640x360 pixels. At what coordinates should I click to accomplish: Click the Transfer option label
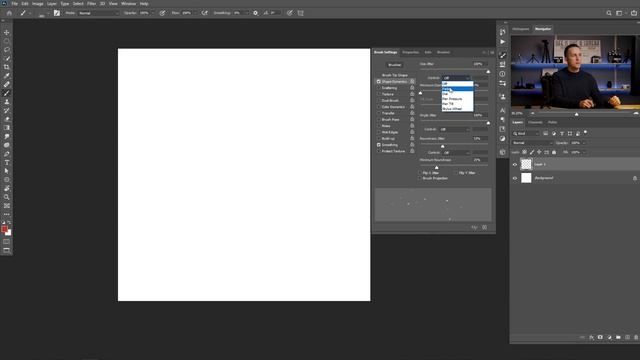click(388, 113)
